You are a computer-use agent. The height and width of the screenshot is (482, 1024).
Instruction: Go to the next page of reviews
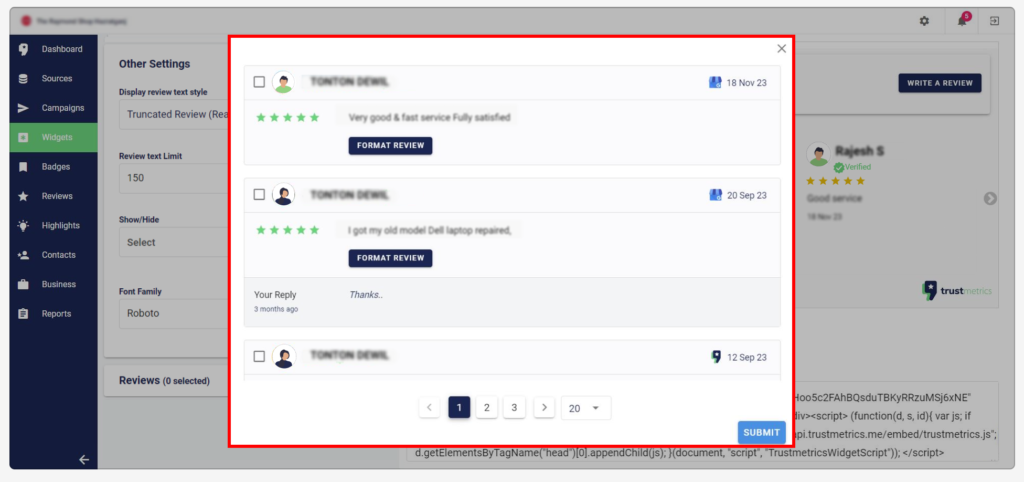click(x=544, y=408)
